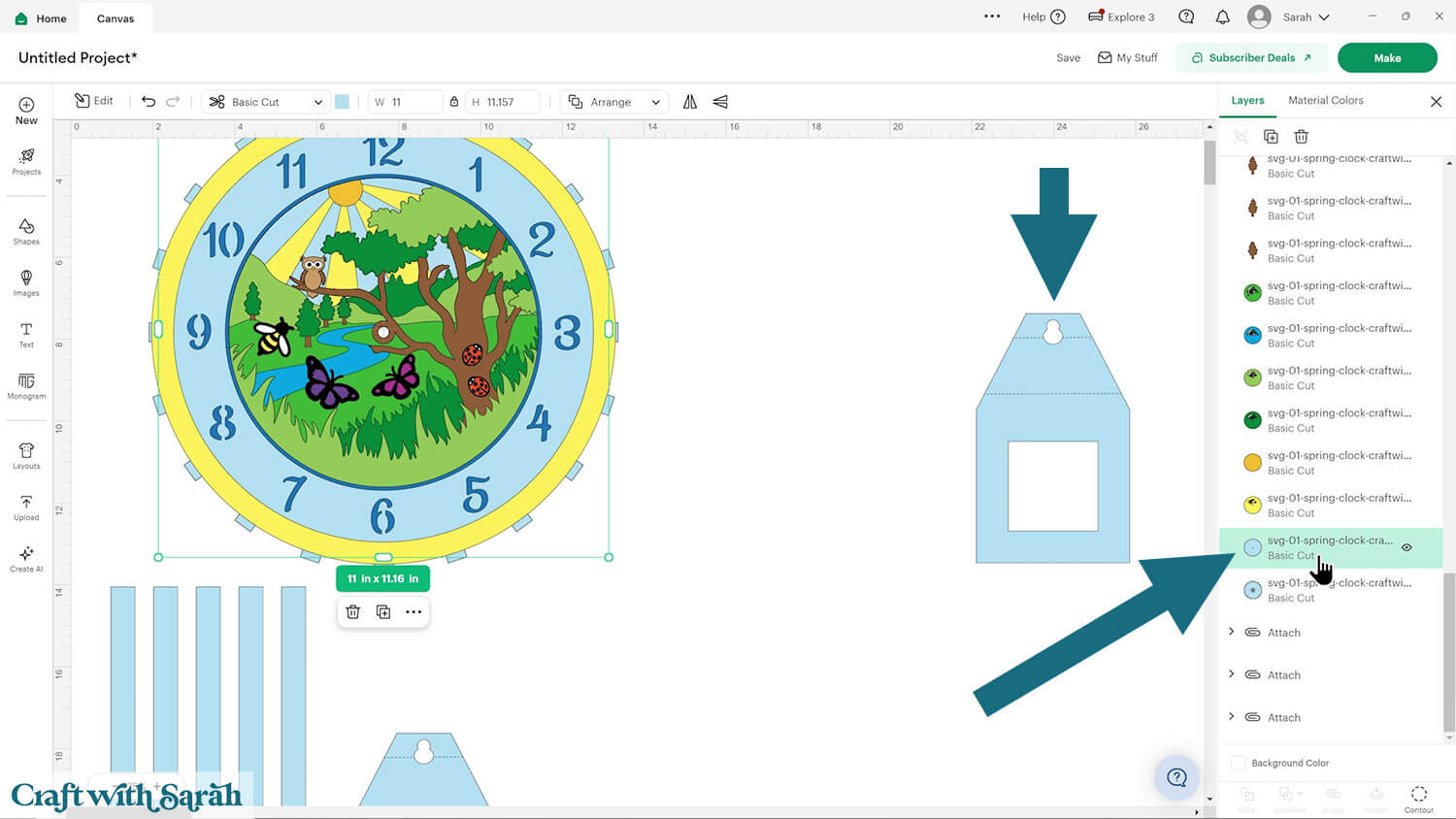Click the canvas vertical scrollbar thumb
Screen dimensions: 1456x819
(1209, 161)
